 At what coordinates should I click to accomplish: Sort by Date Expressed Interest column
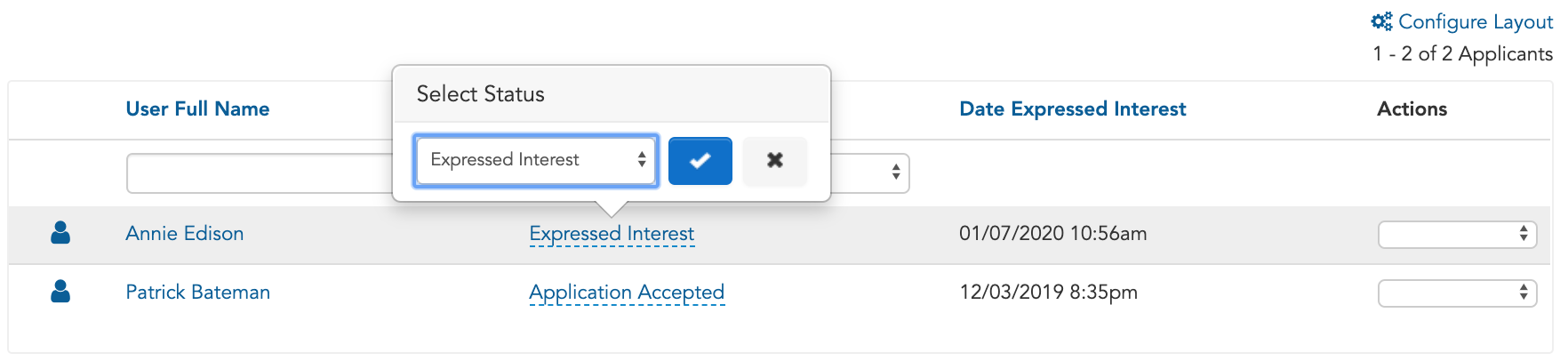tap(1072, 108)
